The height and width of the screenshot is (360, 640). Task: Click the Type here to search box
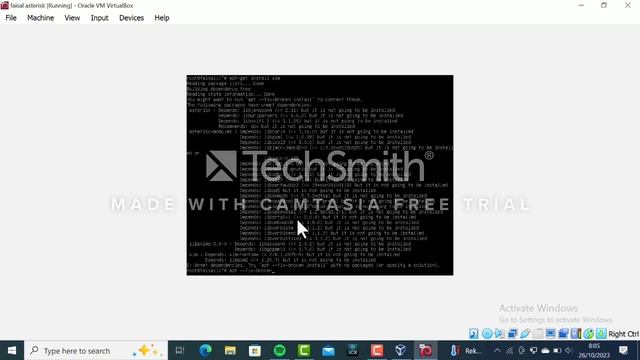(x=96, y=350)
